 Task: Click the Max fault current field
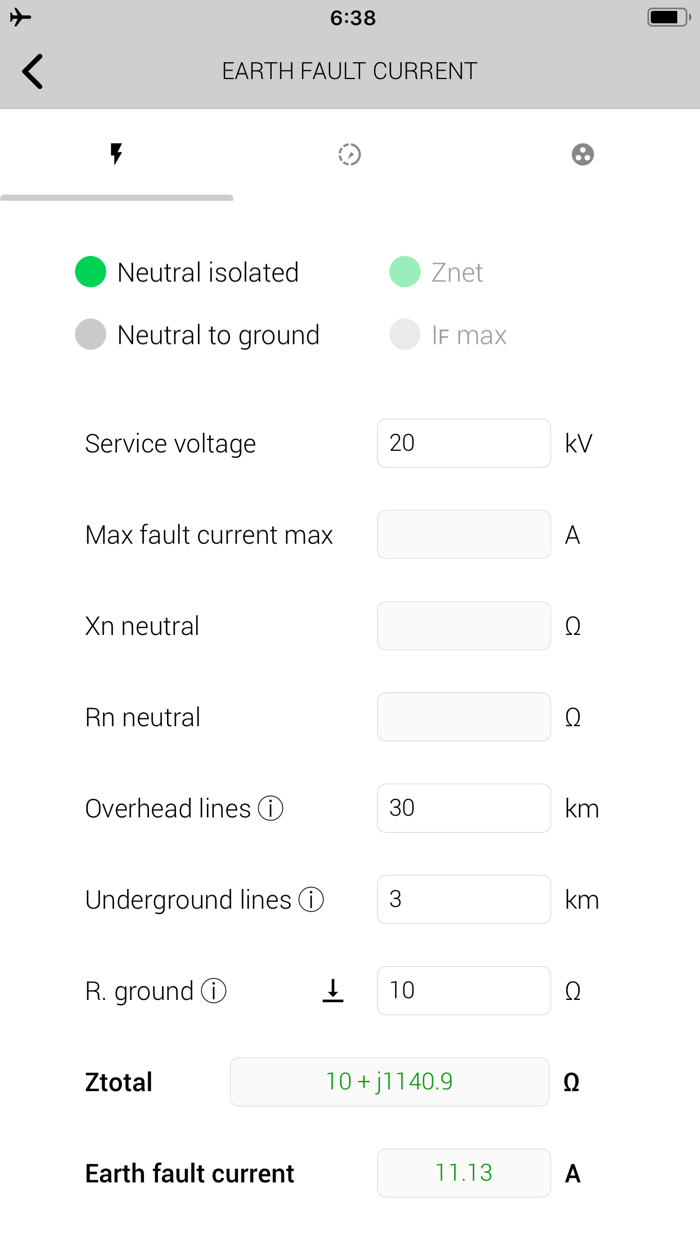pyautogui.click(x=463, y=534)
